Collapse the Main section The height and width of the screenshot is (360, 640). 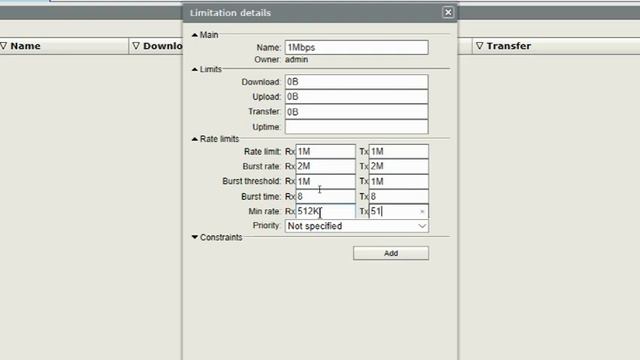click(x=195, y=35)
